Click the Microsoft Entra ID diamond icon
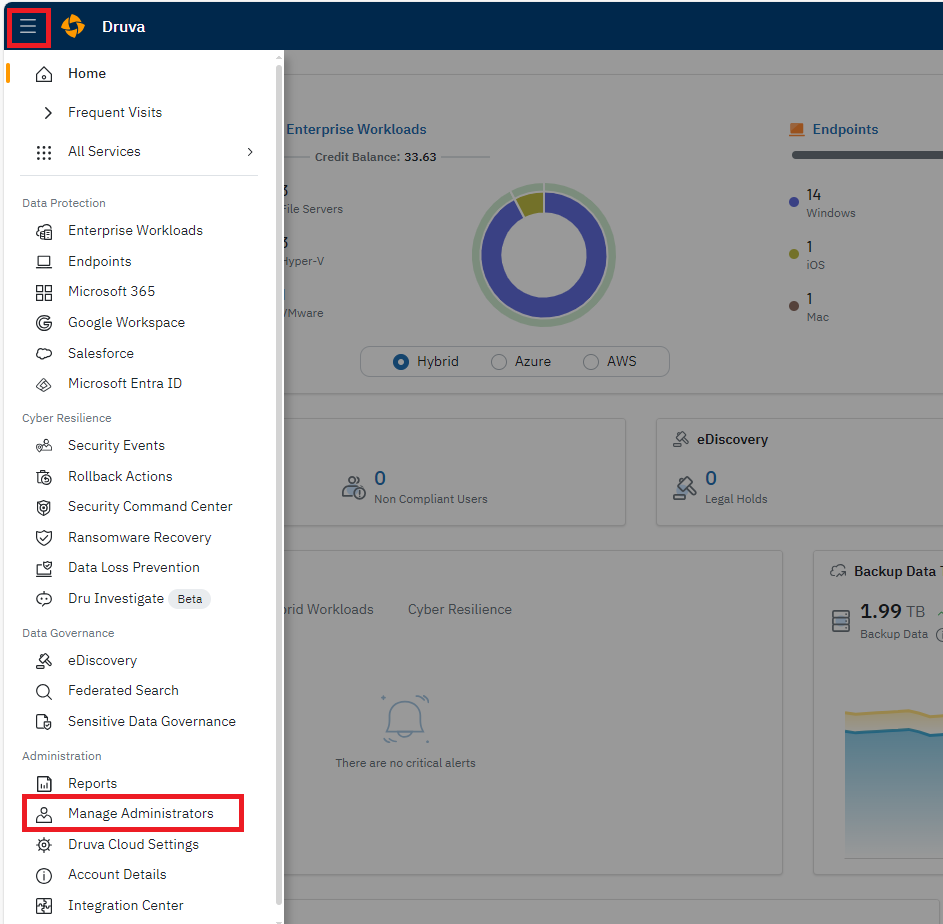The image size is (943, 924). pyautogui.click(x=44, y=384)
